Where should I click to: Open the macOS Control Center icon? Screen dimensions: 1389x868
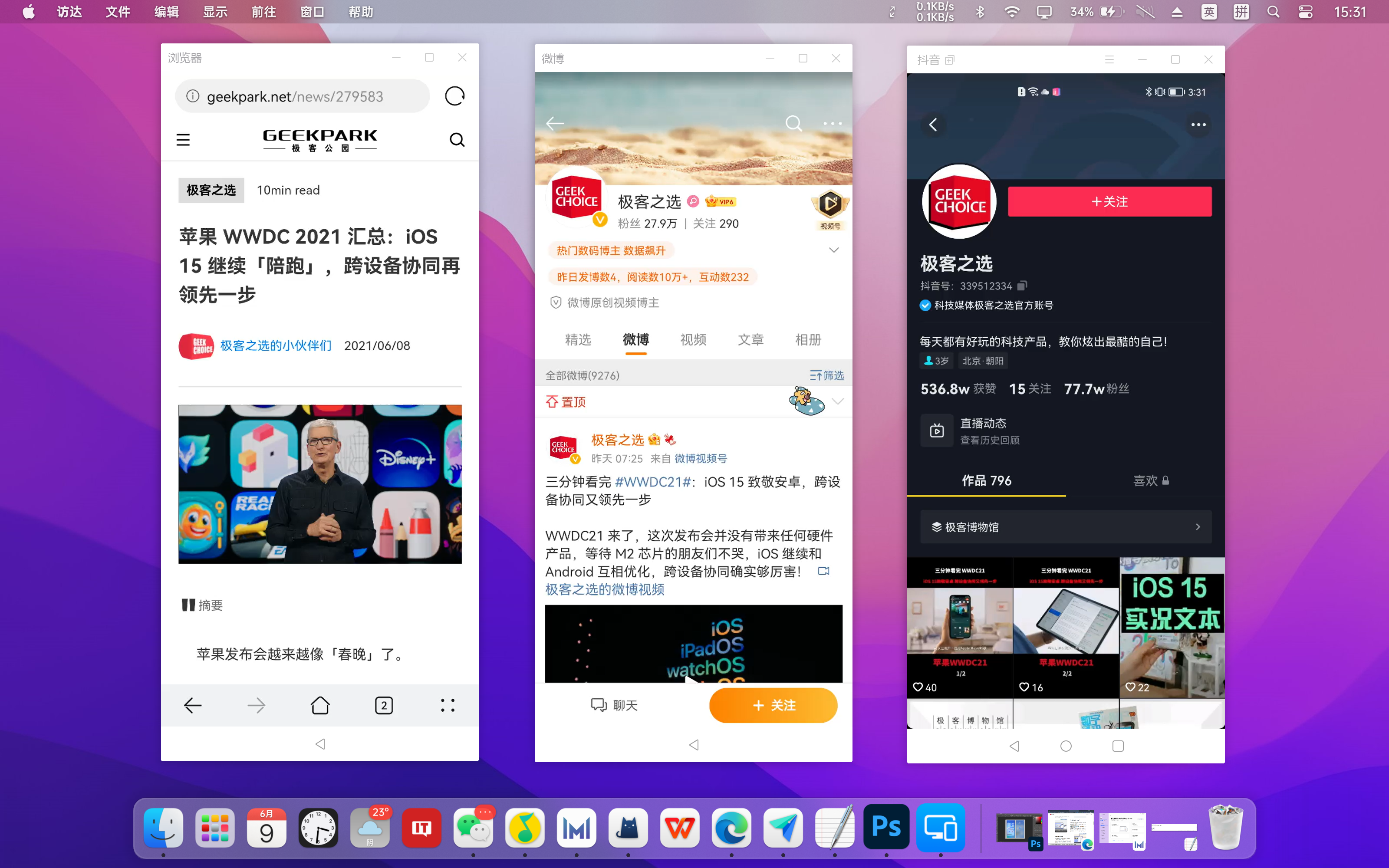click(1305, 11)
